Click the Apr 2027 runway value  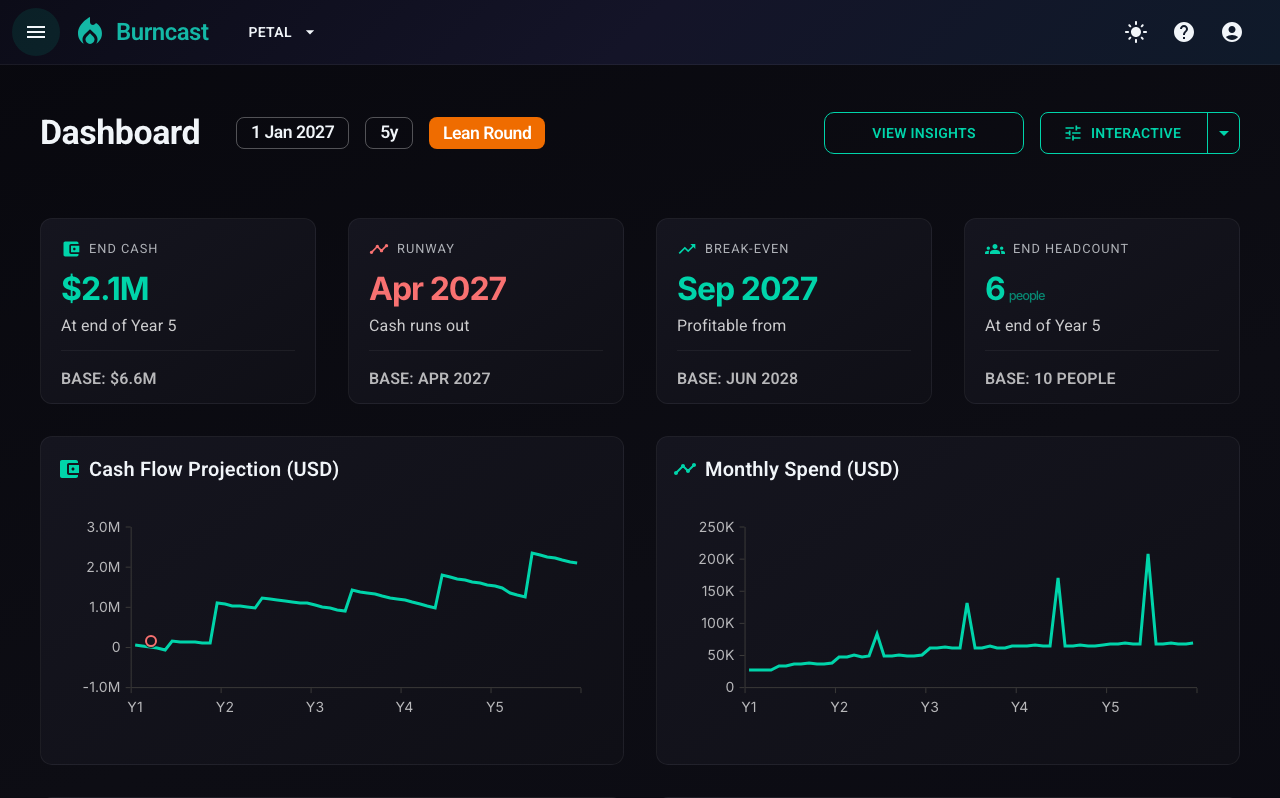click(438, 288)
